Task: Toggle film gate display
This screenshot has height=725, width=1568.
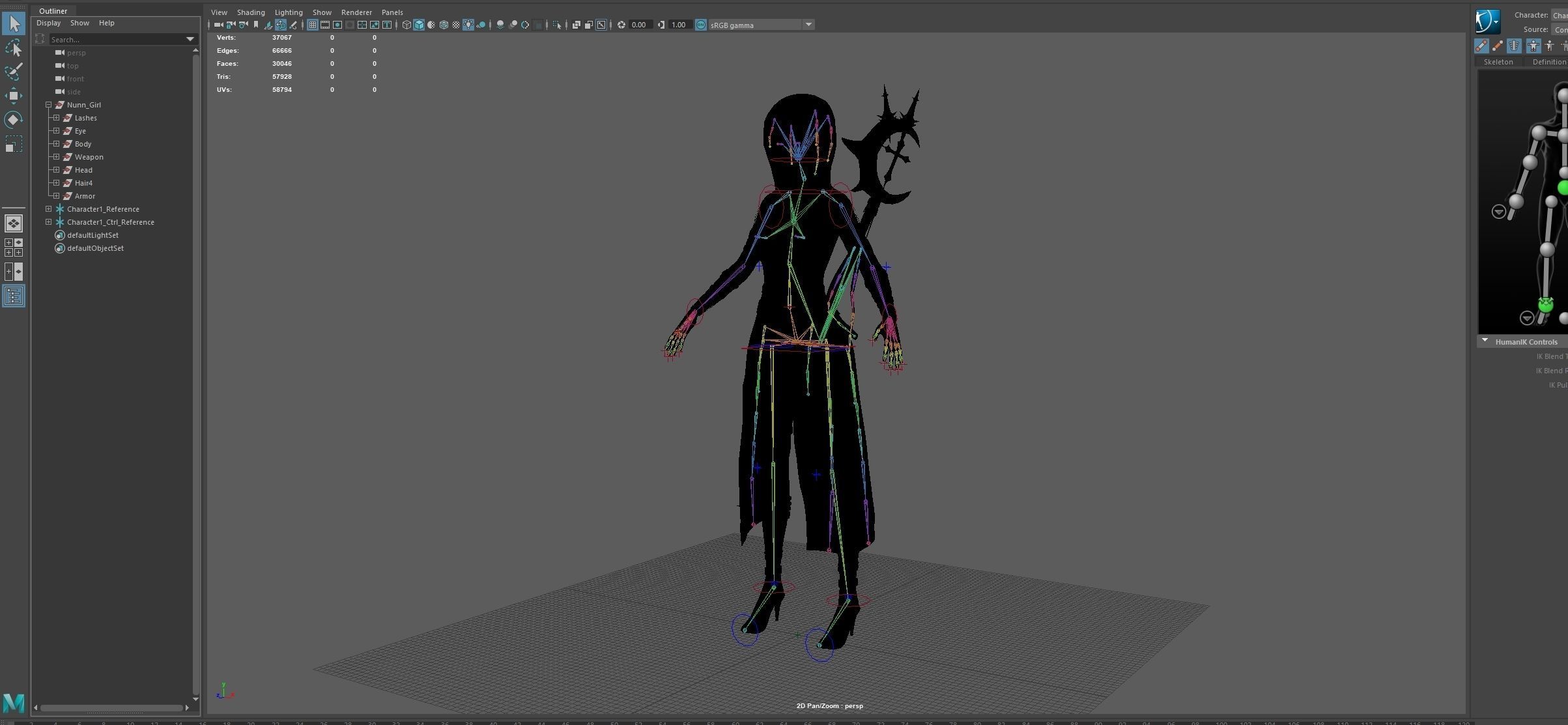Action: (325, 25)
